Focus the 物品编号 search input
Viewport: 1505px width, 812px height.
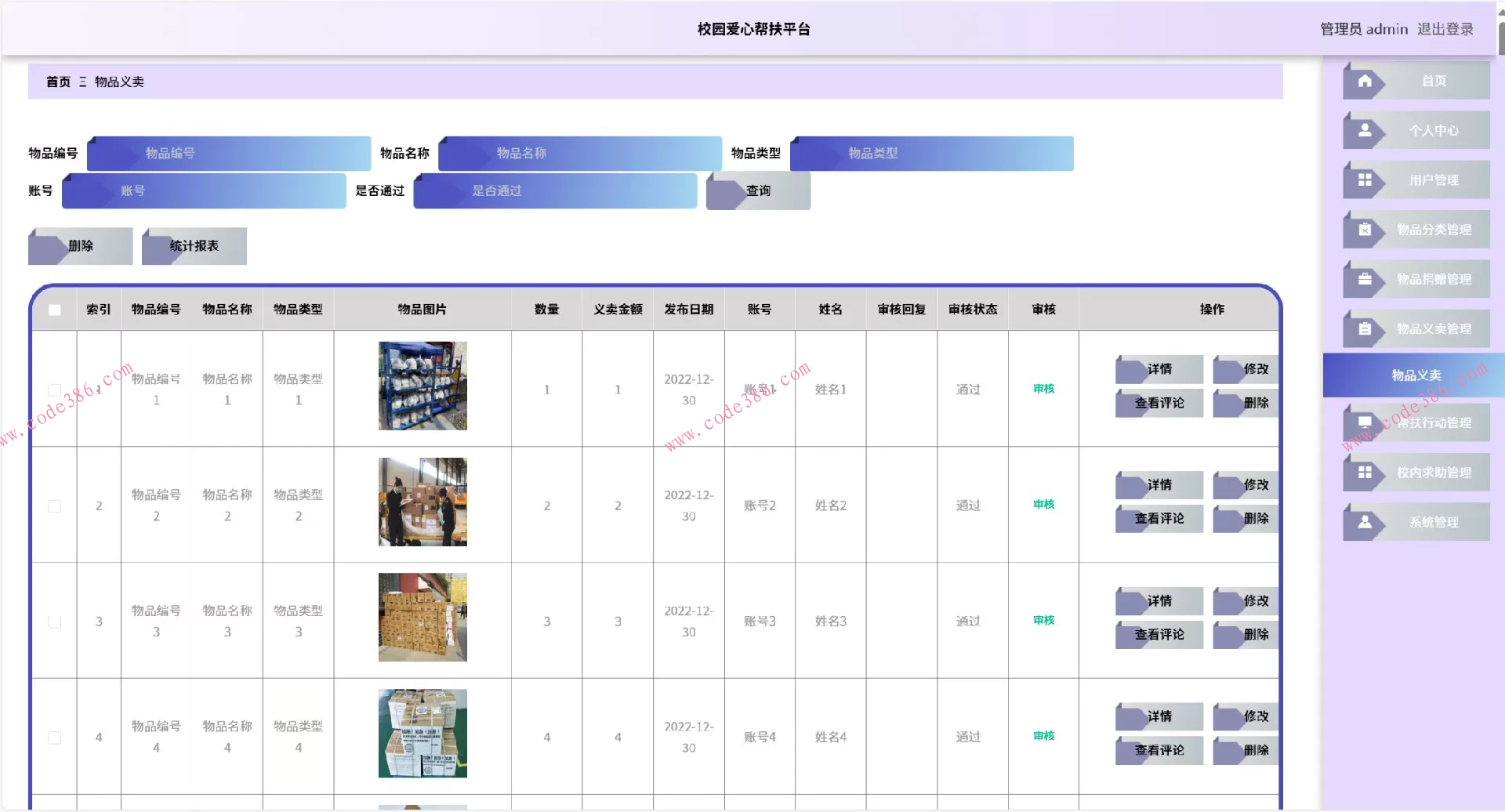[x=229, y=154]
